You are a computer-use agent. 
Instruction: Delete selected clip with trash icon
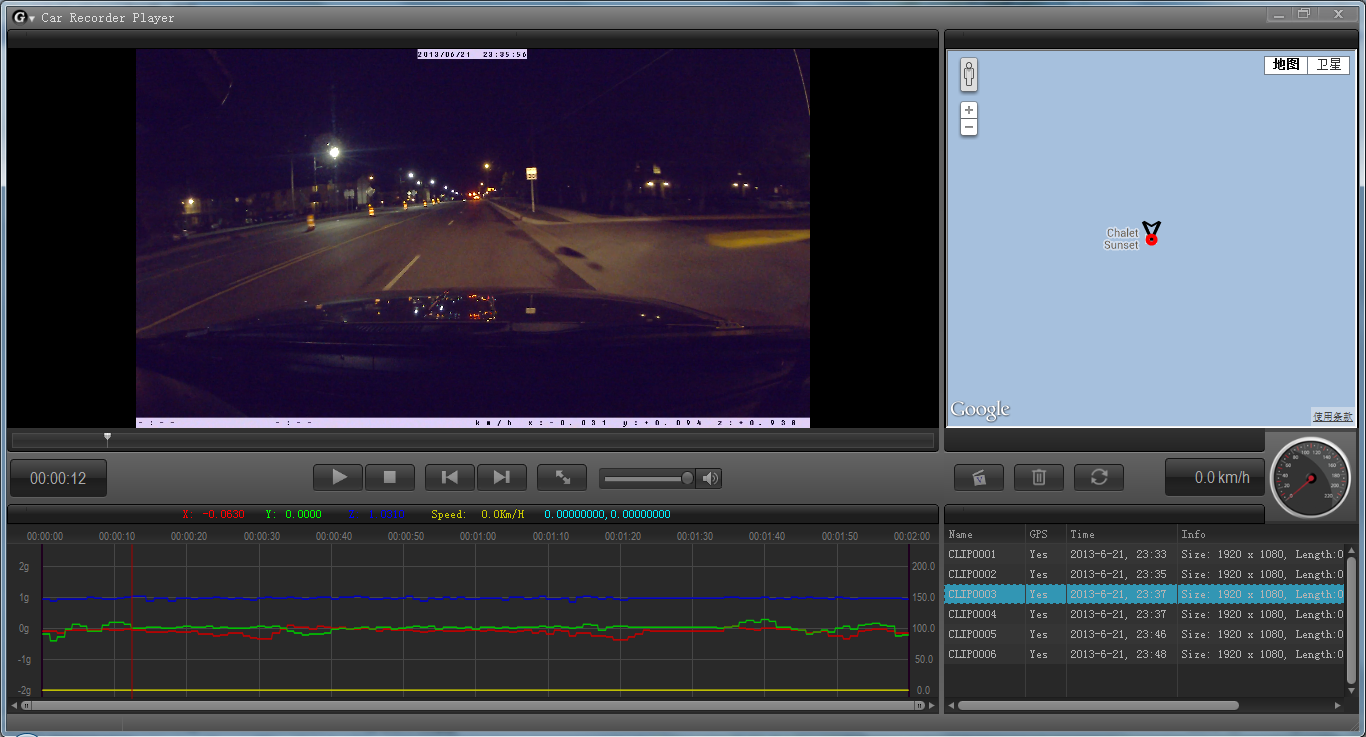(1039, 478)
